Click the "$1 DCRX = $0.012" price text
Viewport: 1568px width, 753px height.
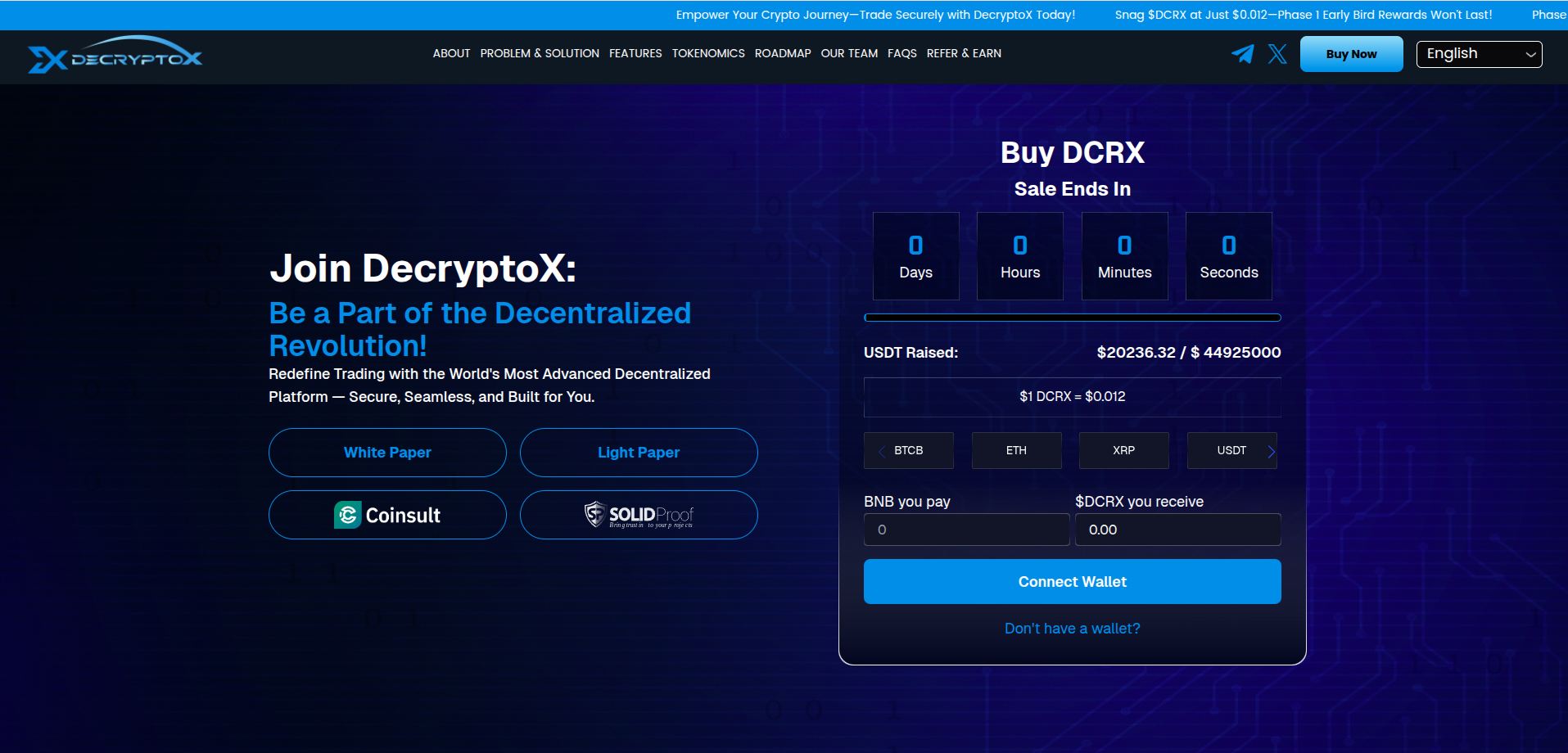click(1073, 396)
